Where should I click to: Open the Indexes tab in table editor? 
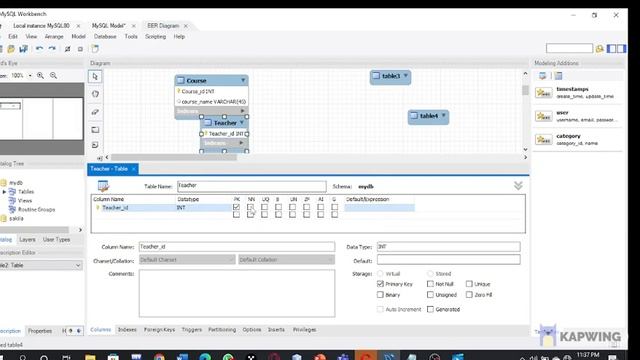(127, 329)
